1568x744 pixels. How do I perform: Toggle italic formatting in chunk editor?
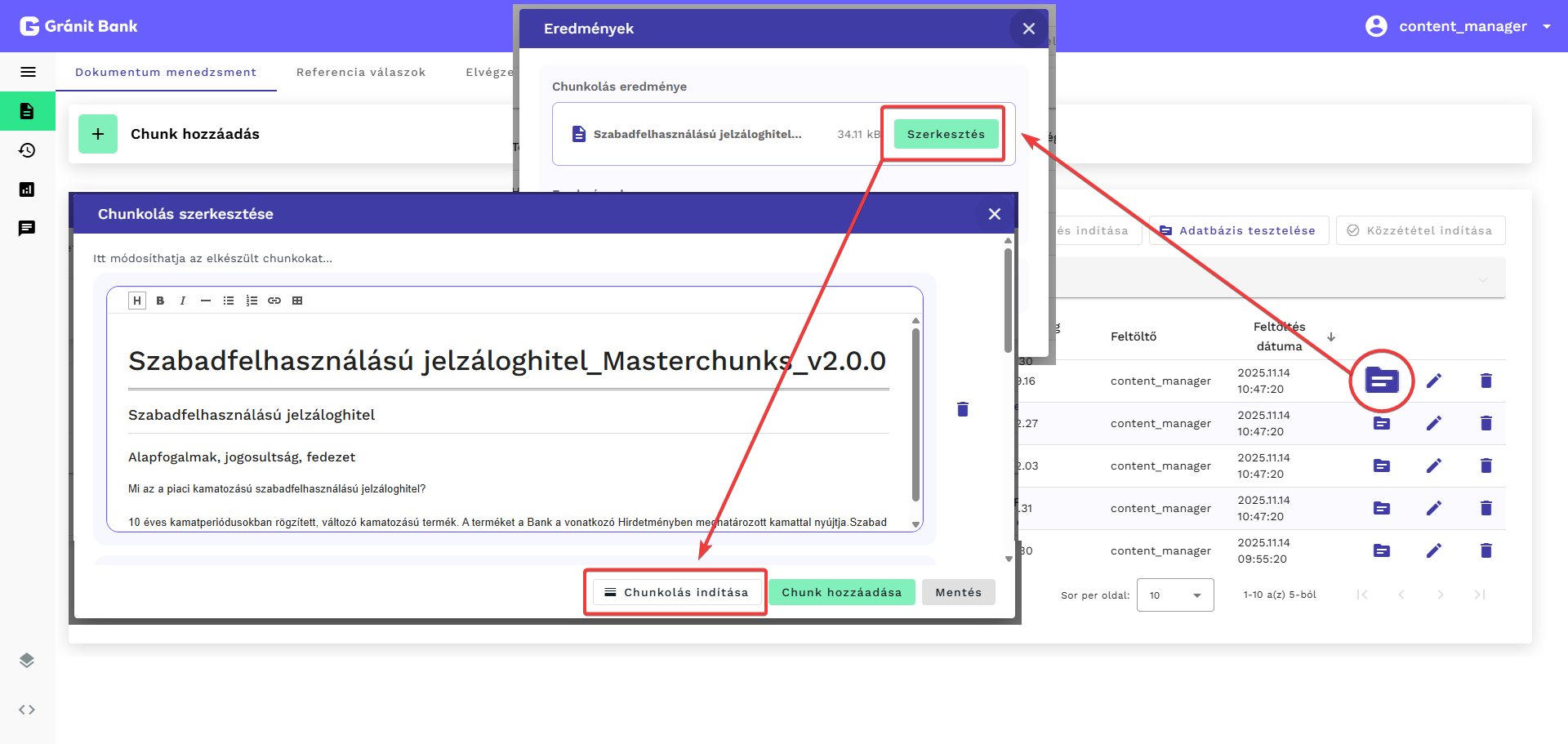tap(183, 301)
